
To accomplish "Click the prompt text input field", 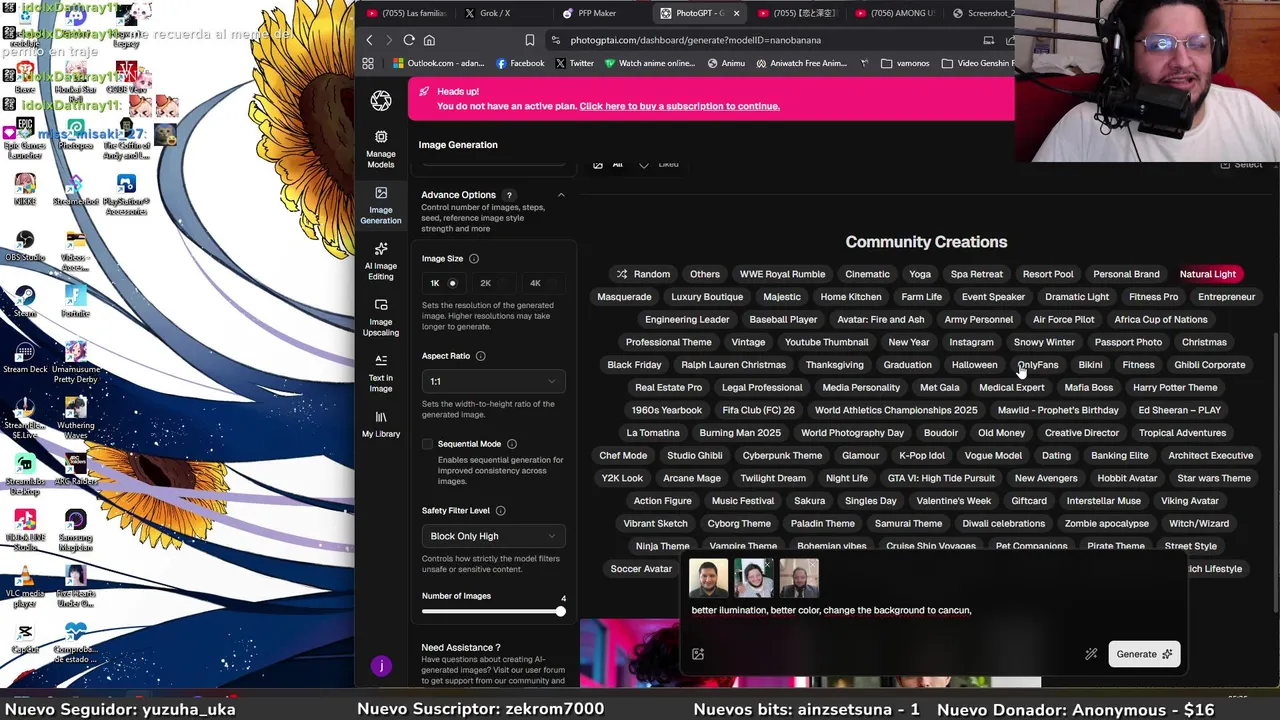I will tap(932, 610).
